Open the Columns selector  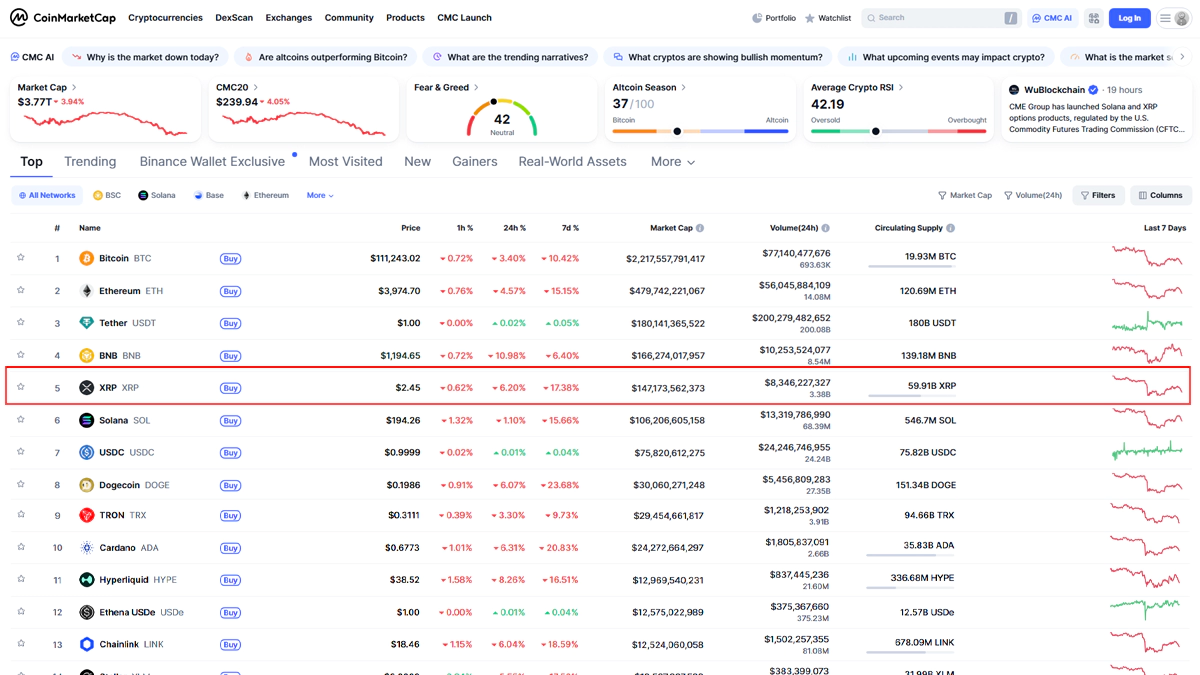point(1160,196)
